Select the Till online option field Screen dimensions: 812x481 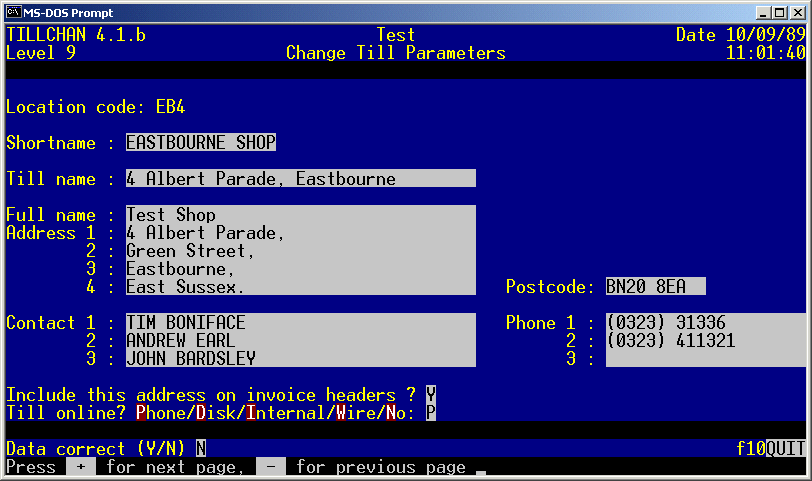click(x=431, y=412)
